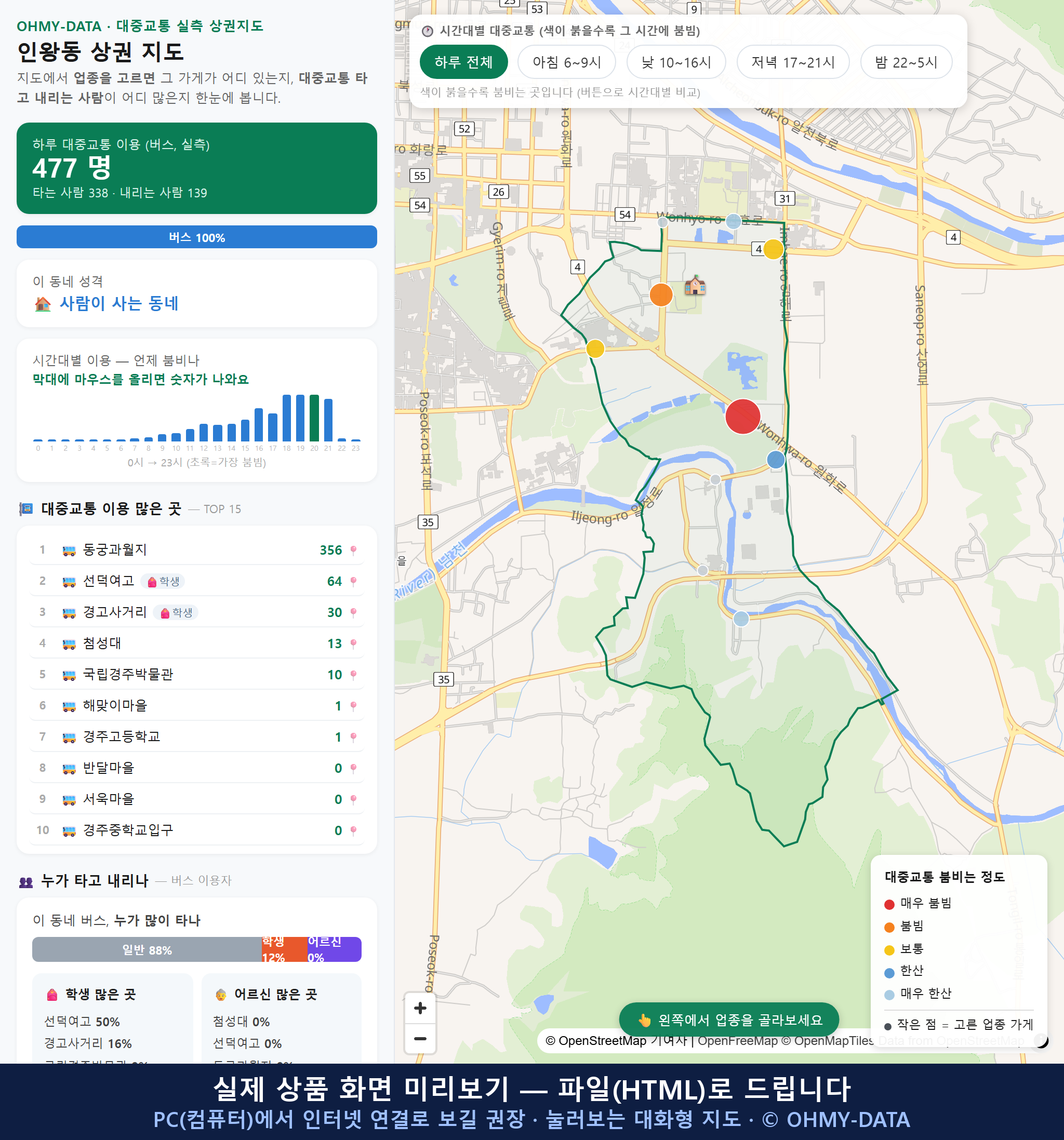Click the 매우 붐빔 red legend swatch

889,904
